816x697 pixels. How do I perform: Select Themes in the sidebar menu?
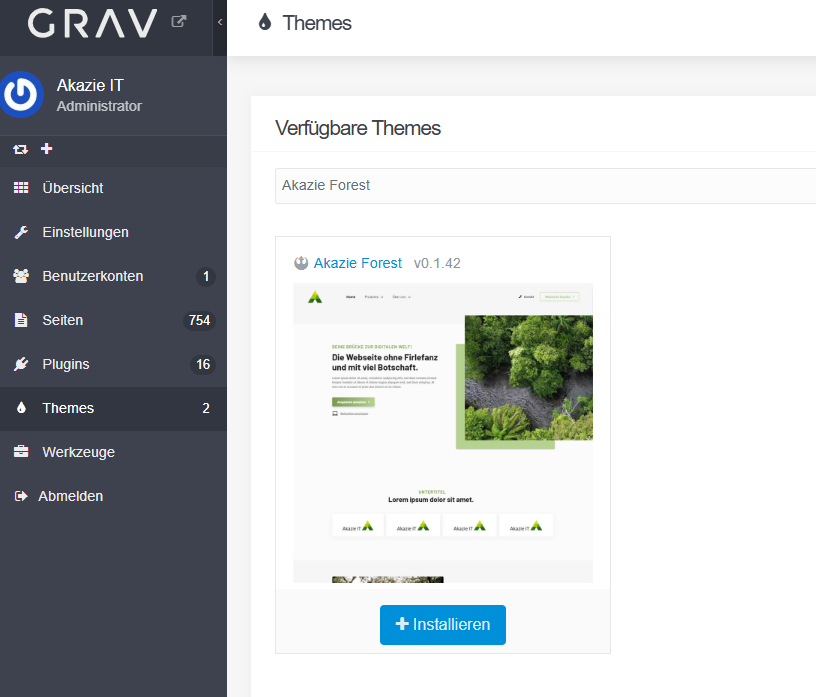click(x=68, y=408)
